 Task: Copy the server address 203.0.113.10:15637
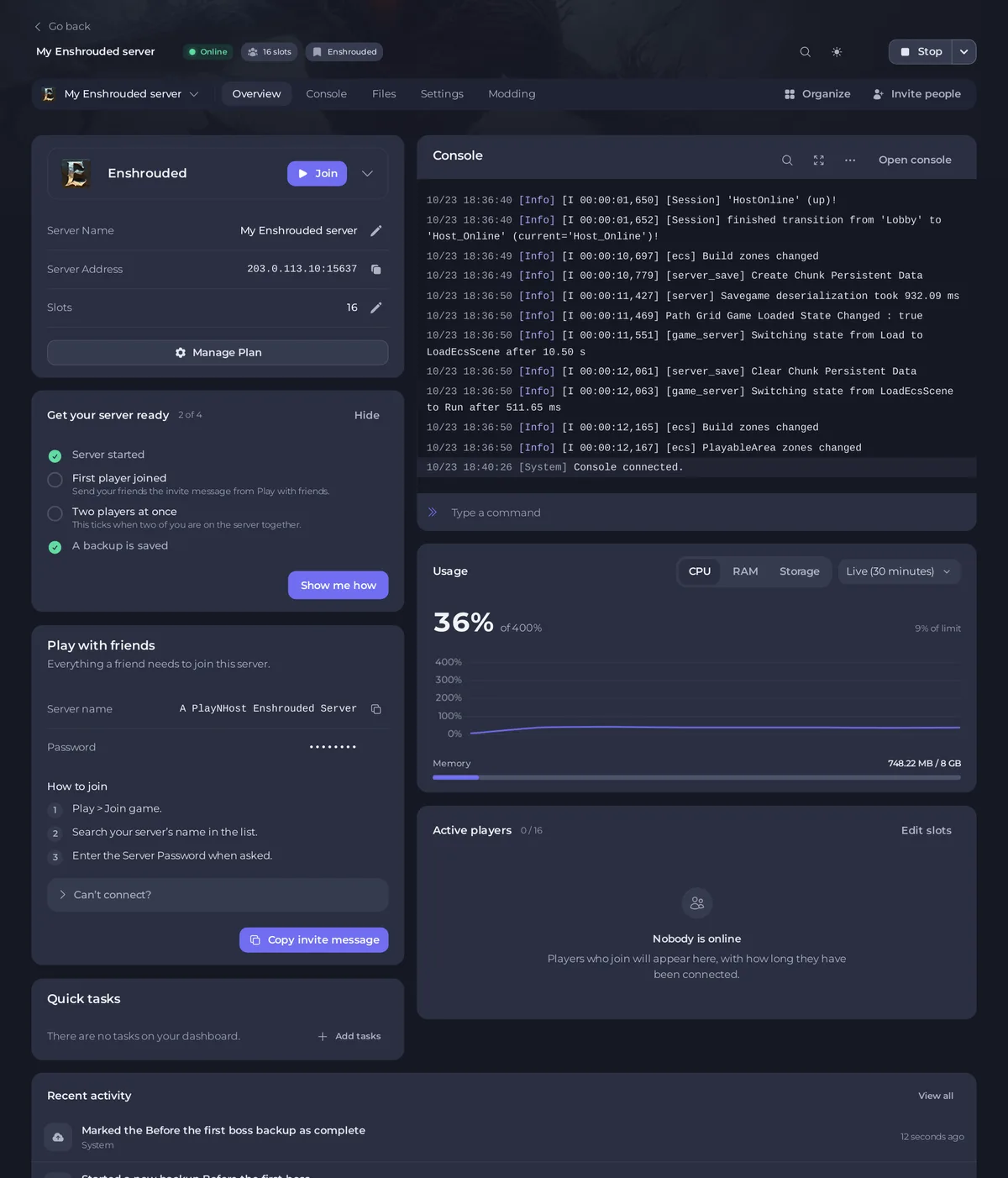coord(376,270)
